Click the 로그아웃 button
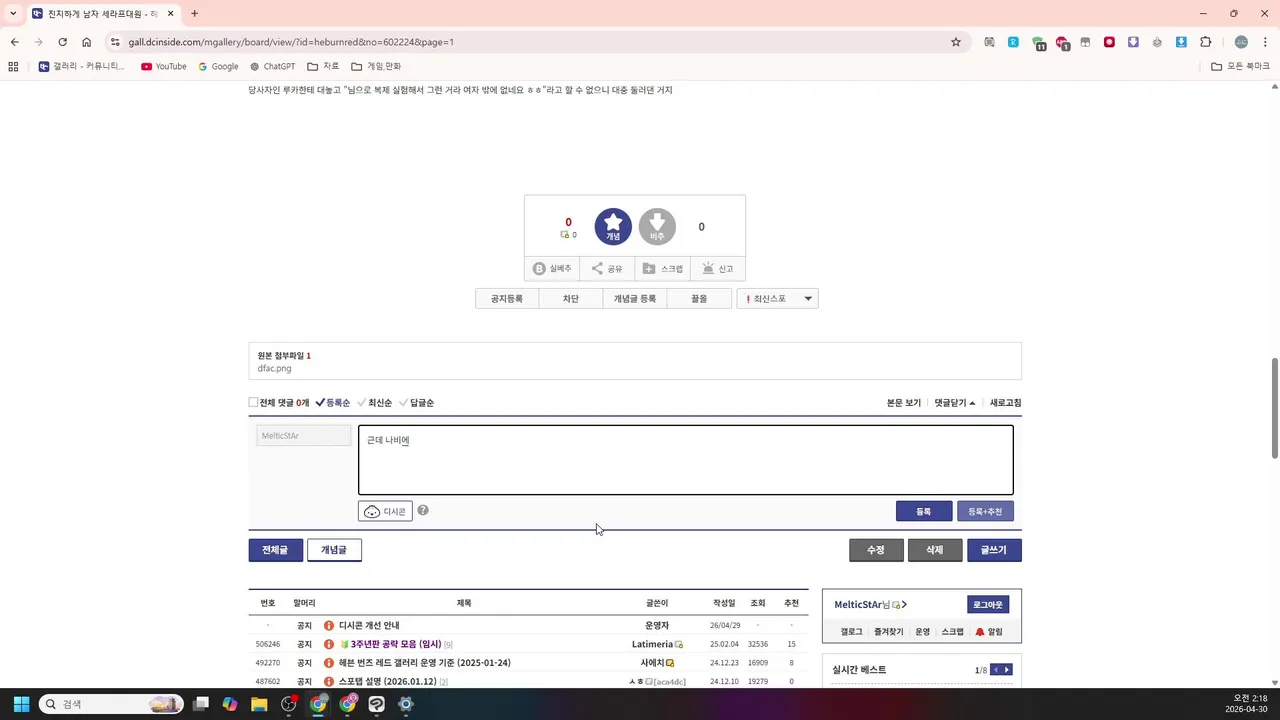This screenshot has height=720, width=1280. [988, 605]
